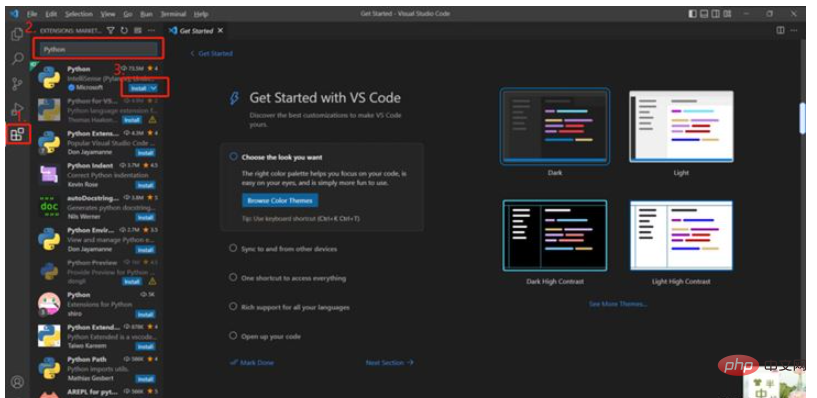Click the filter extensions funnel icon
This screenshot has width=817, height=398.
[x=110, y=31]
